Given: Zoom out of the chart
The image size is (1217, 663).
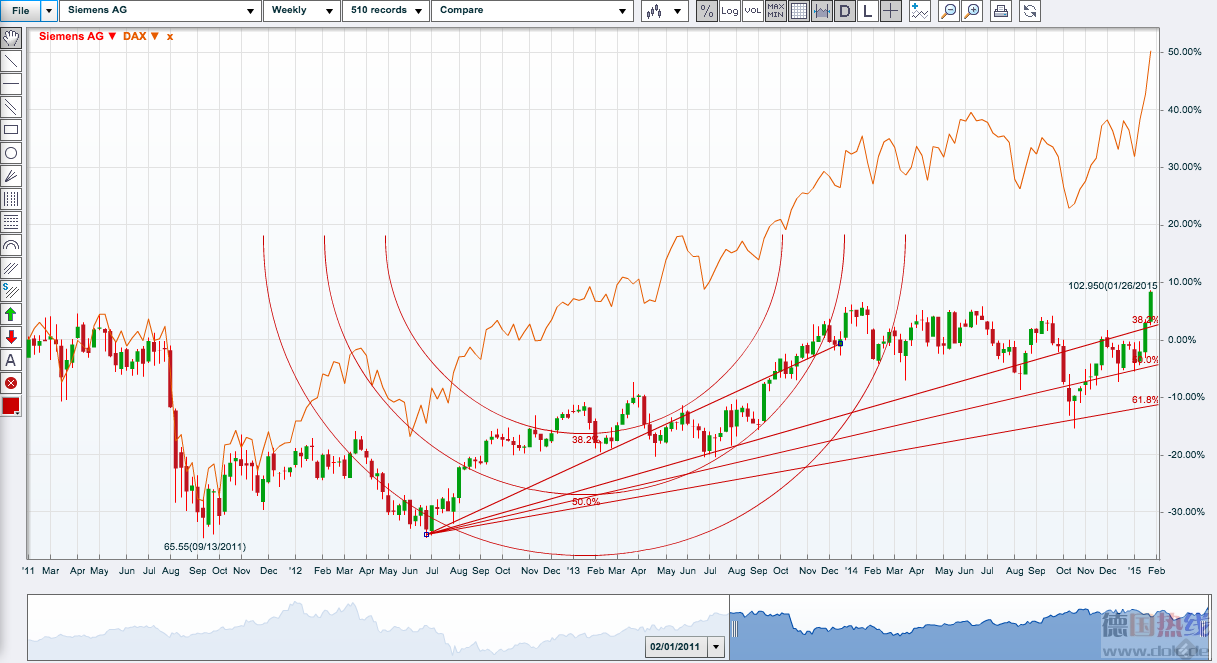Looking at the screenshot, I should [x=948, y=11].
